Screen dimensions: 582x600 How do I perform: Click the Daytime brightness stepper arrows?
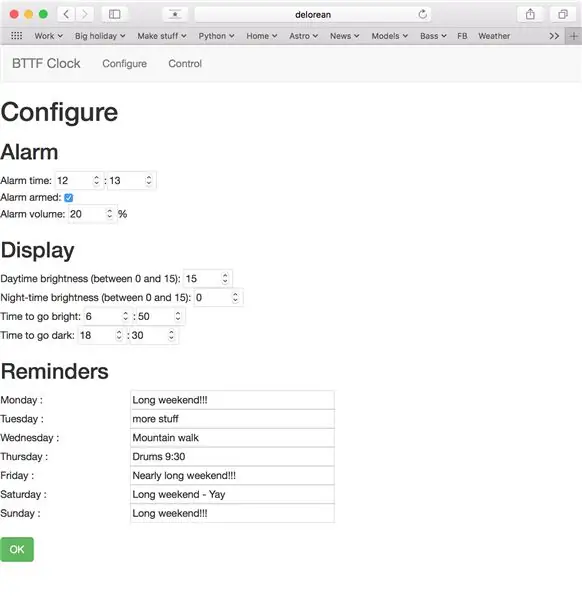pos(225,278)
